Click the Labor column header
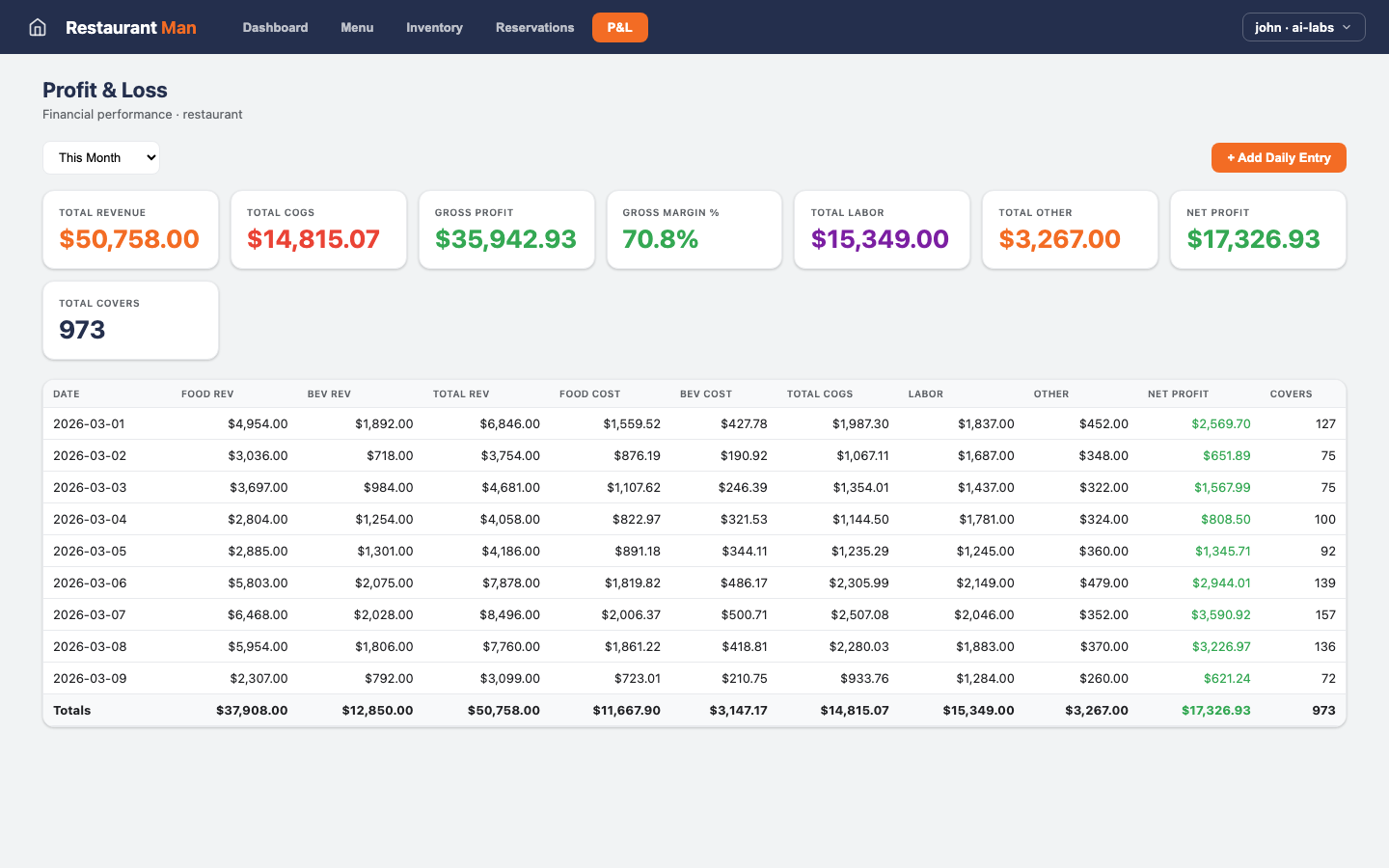This screenshot has height=868, width=1389. tap(925, 393)
